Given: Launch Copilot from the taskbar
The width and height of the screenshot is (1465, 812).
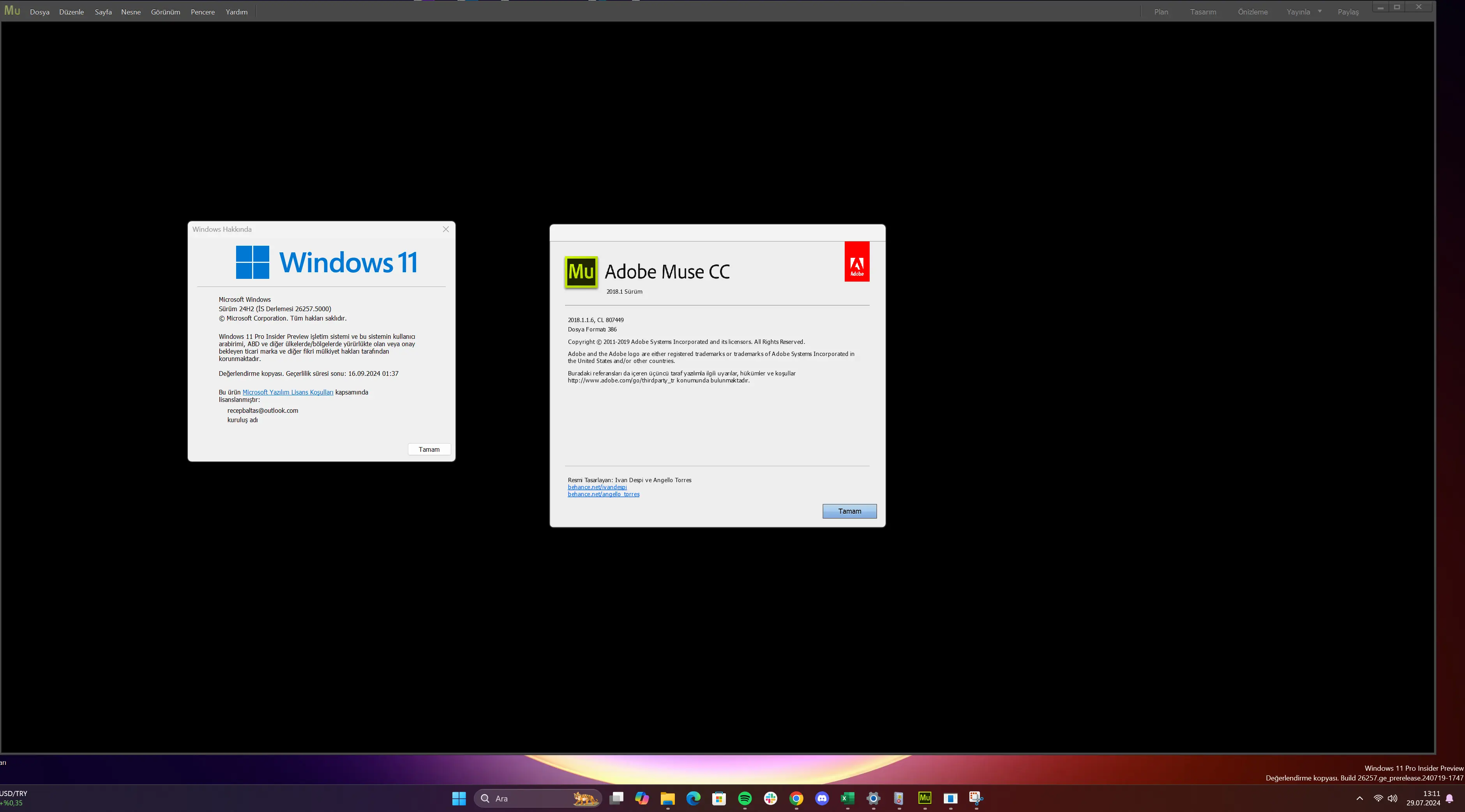Looking at the screenshot, I should coord(642,798).
